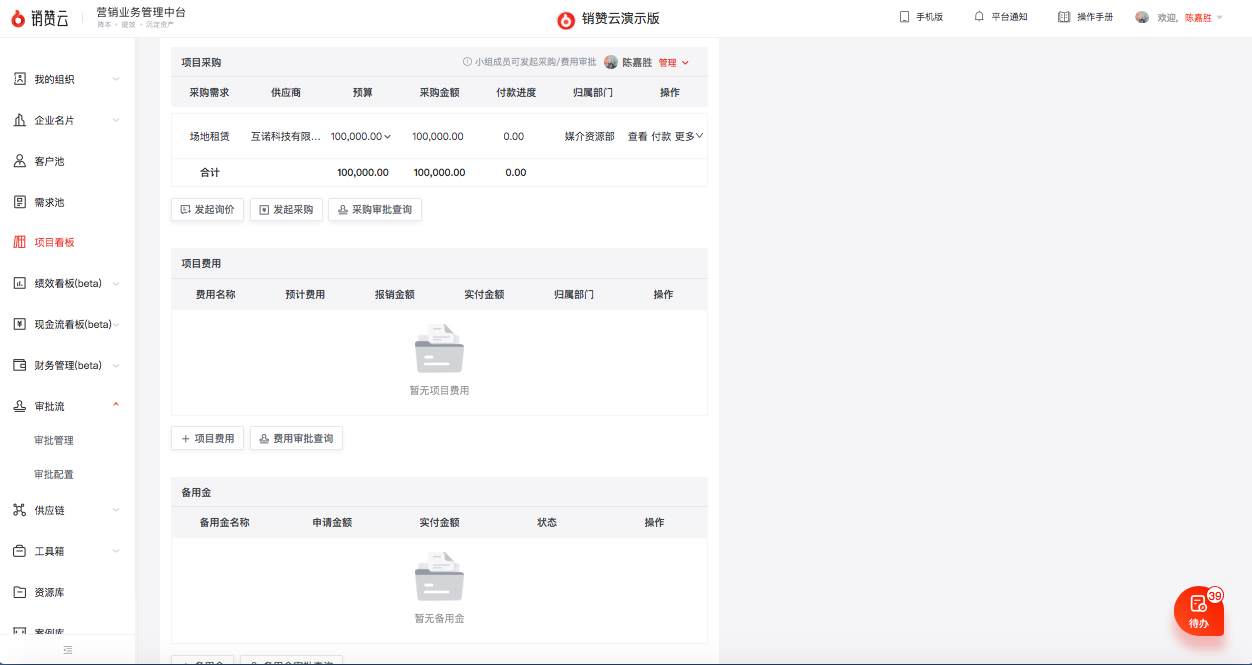This screenshot has height=665, width=1252.
Task: Open the 更多 dropdown for 场地租赁 row
Action: (689, 136)
